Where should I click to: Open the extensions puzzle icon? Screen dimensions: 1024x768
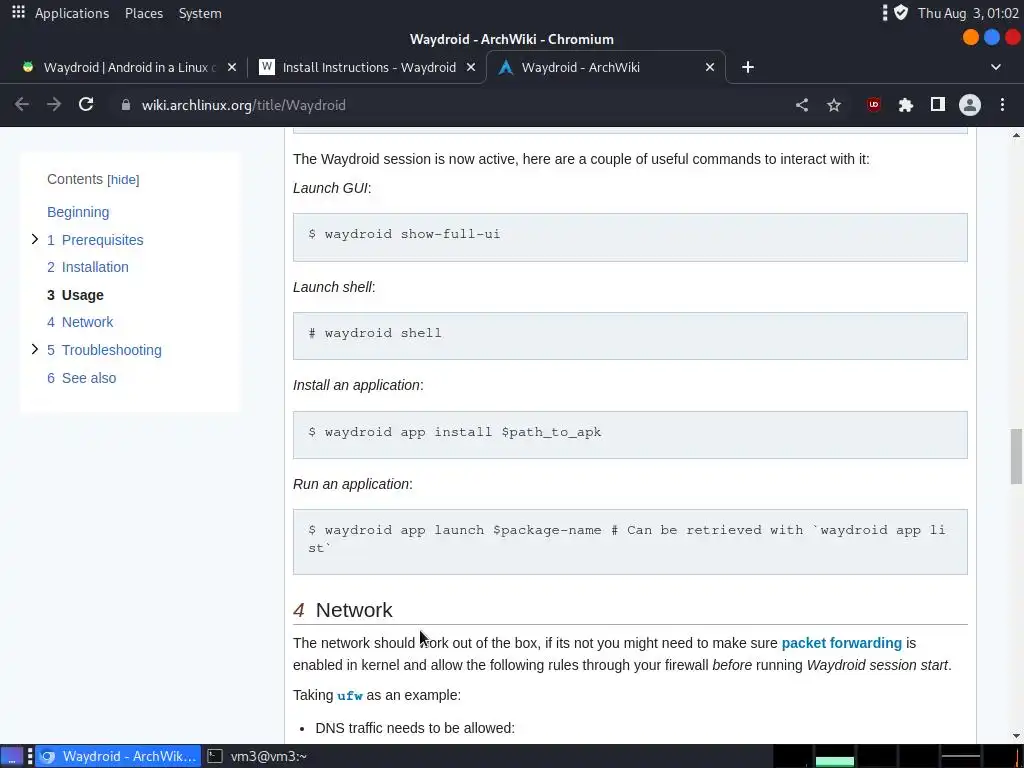point(906,104)
